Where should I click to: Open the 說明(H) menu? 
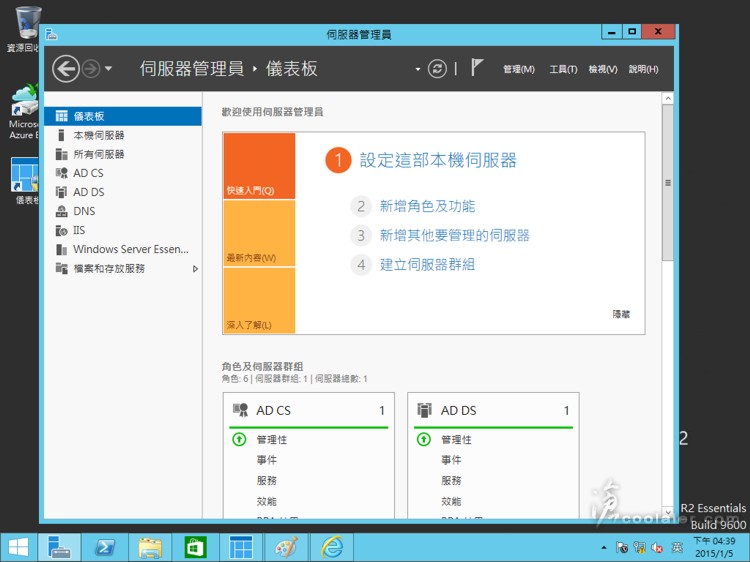pos(643,69)
